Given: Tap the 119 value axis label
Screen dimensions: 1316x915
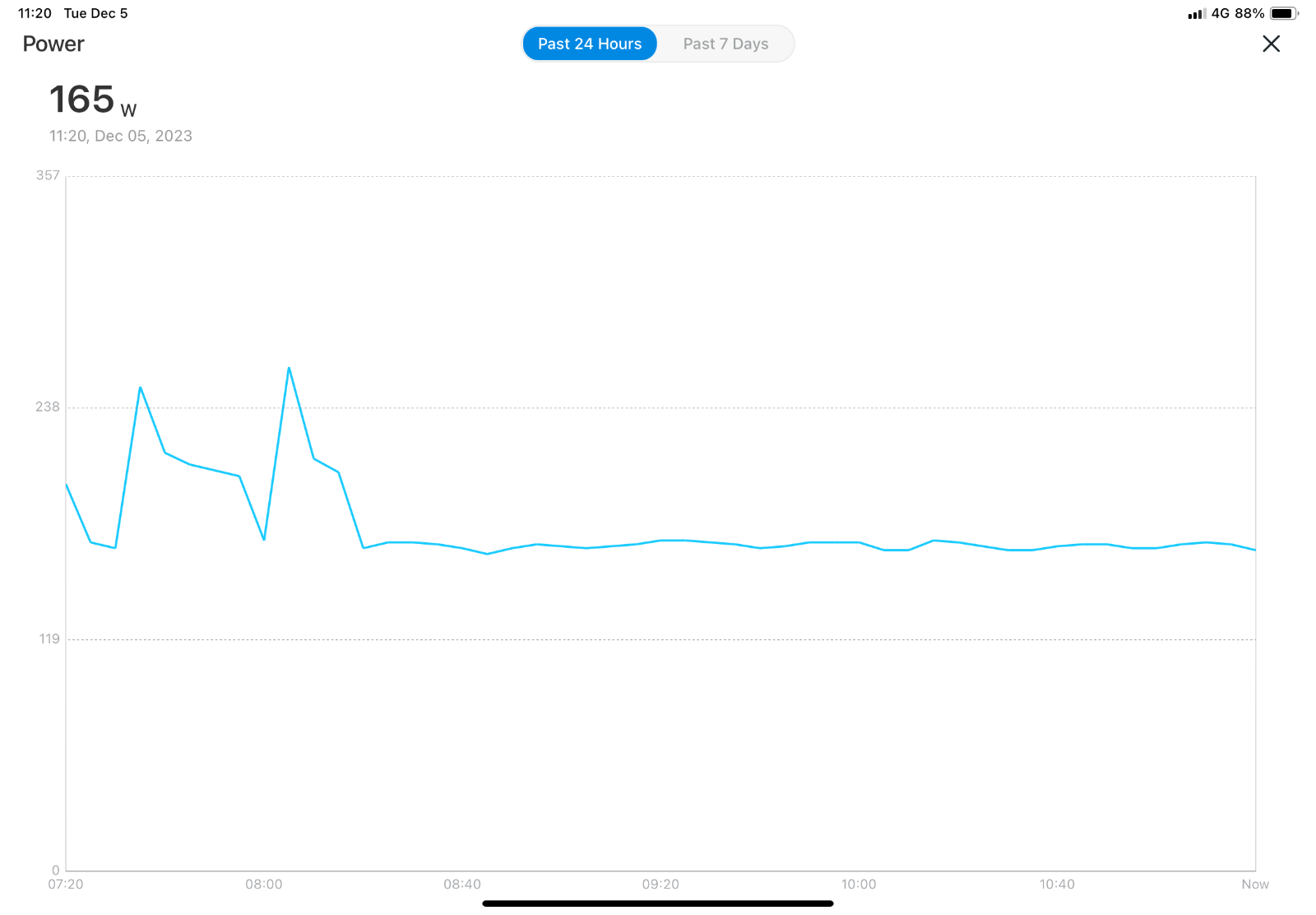Looking at the screenshot, I should click(x=49, y=639).
